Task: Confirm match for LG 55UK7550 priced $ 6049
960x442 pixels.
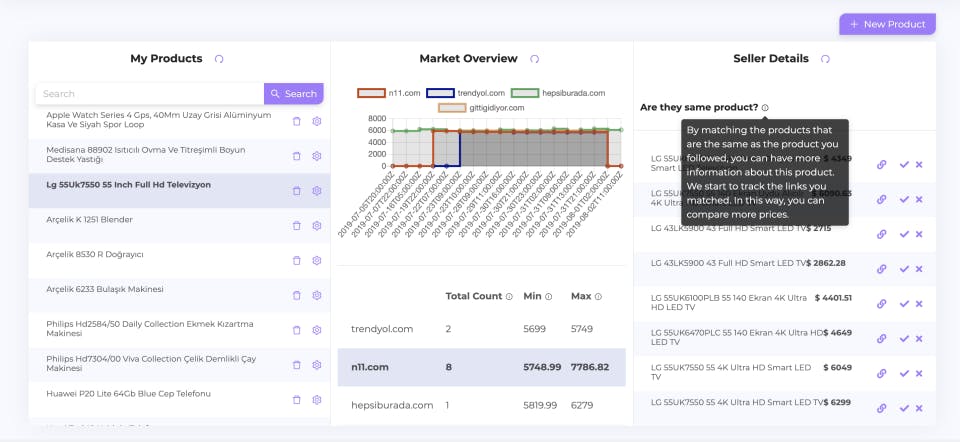Action: [904, 373]
